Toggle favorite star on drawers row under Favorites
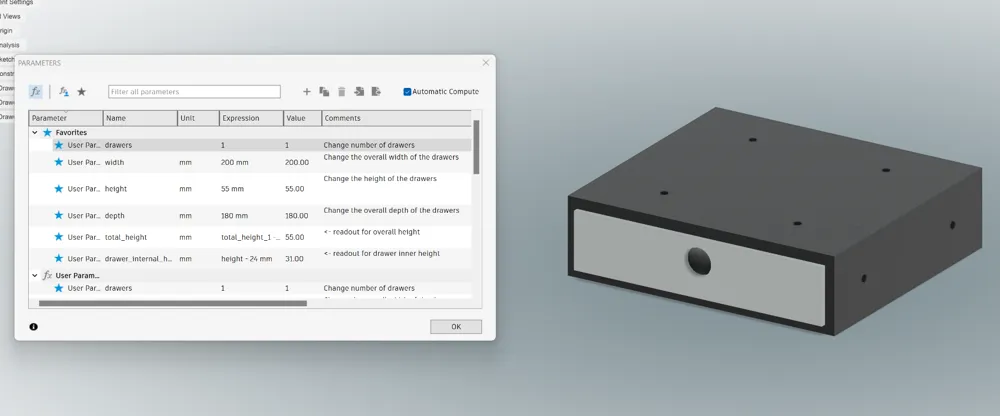Image resolution: width=1000 pixels, height=416 pixels. pos(59,145)
